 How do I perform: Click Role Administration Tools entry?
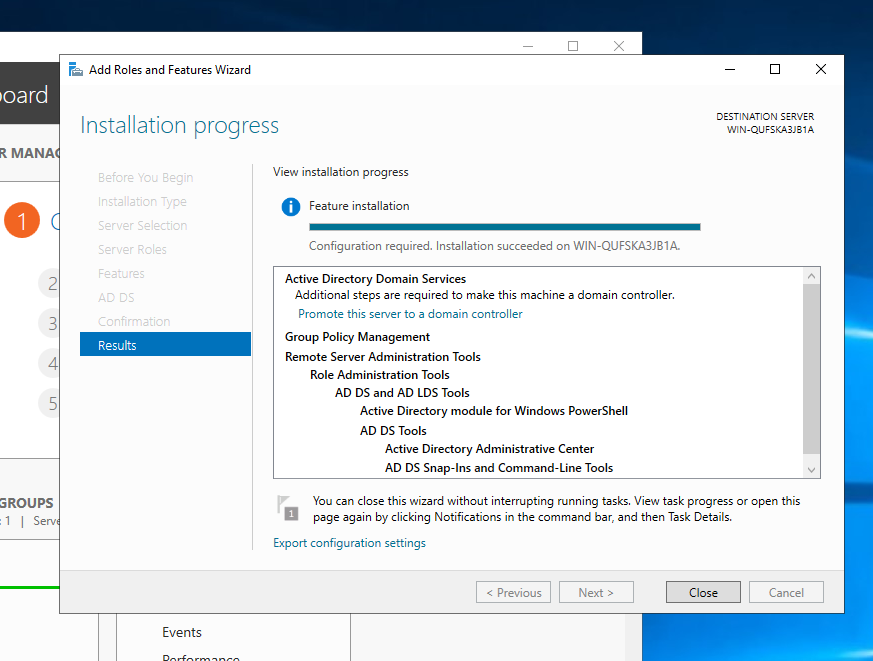[379, 375]
